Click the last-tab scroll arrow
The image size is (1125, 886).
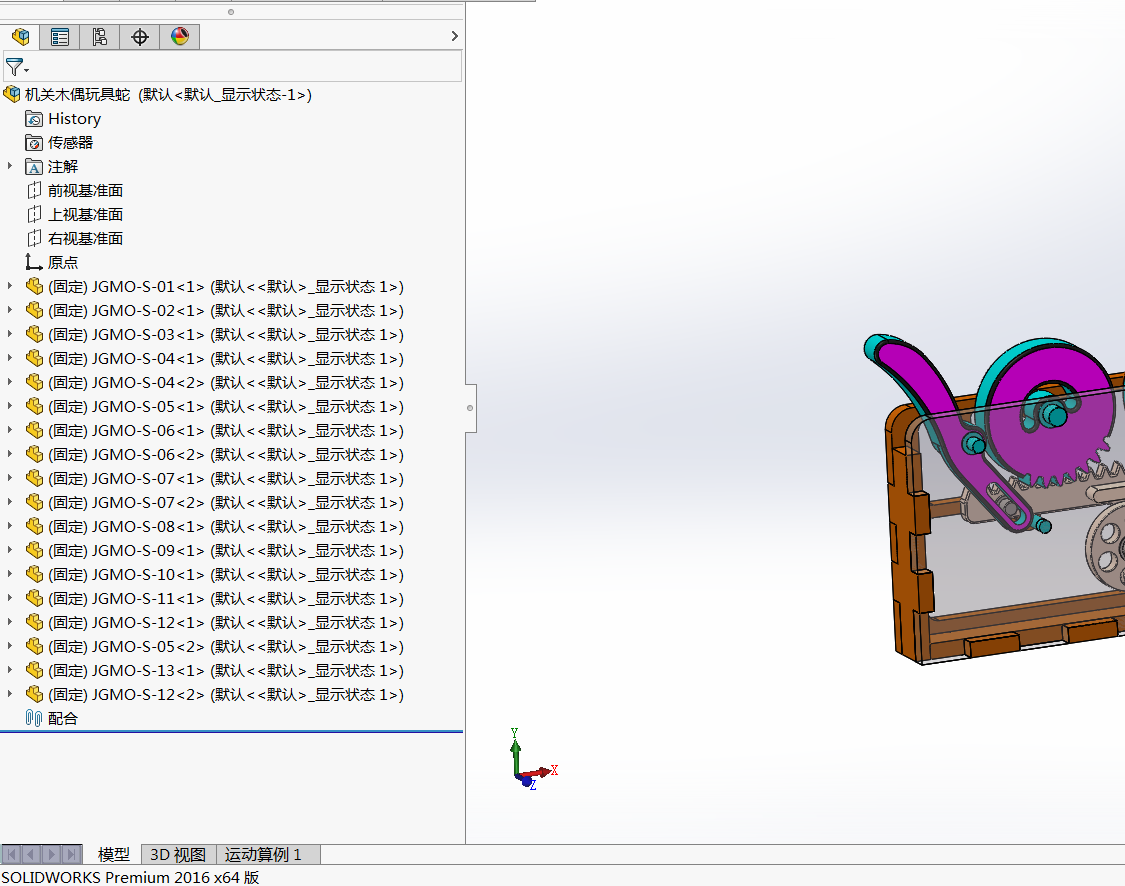(x=71, y=854)
